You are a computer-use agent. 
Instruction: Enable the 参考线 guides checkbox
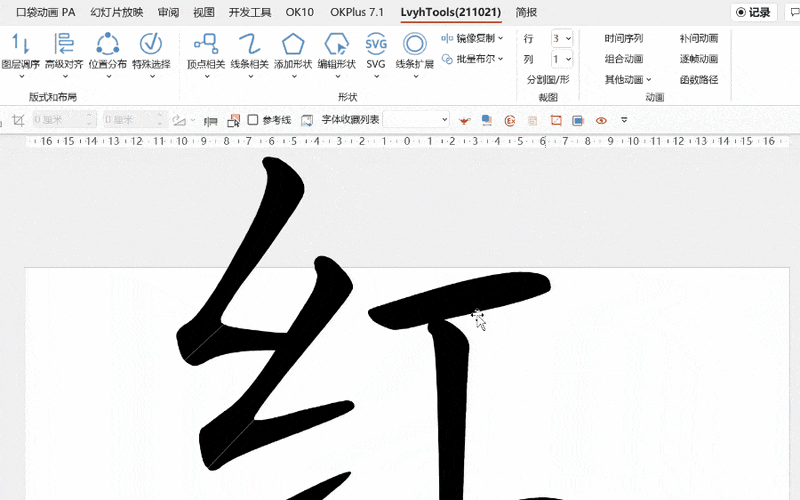click(x=253, y=120)
